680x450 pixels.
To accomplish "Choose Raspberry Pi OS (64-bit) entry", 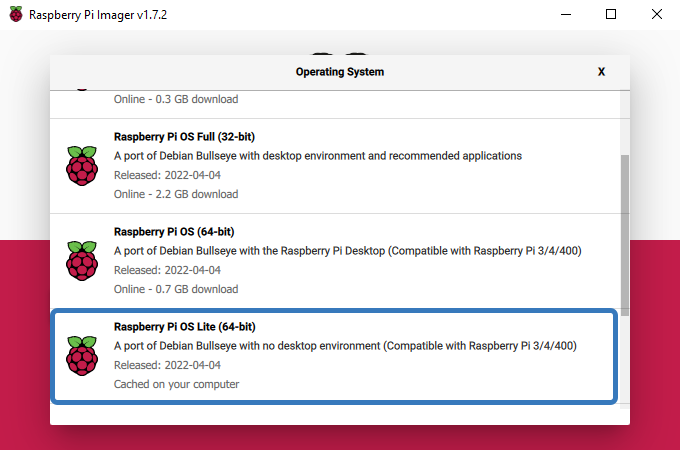I will coord(335,261).
